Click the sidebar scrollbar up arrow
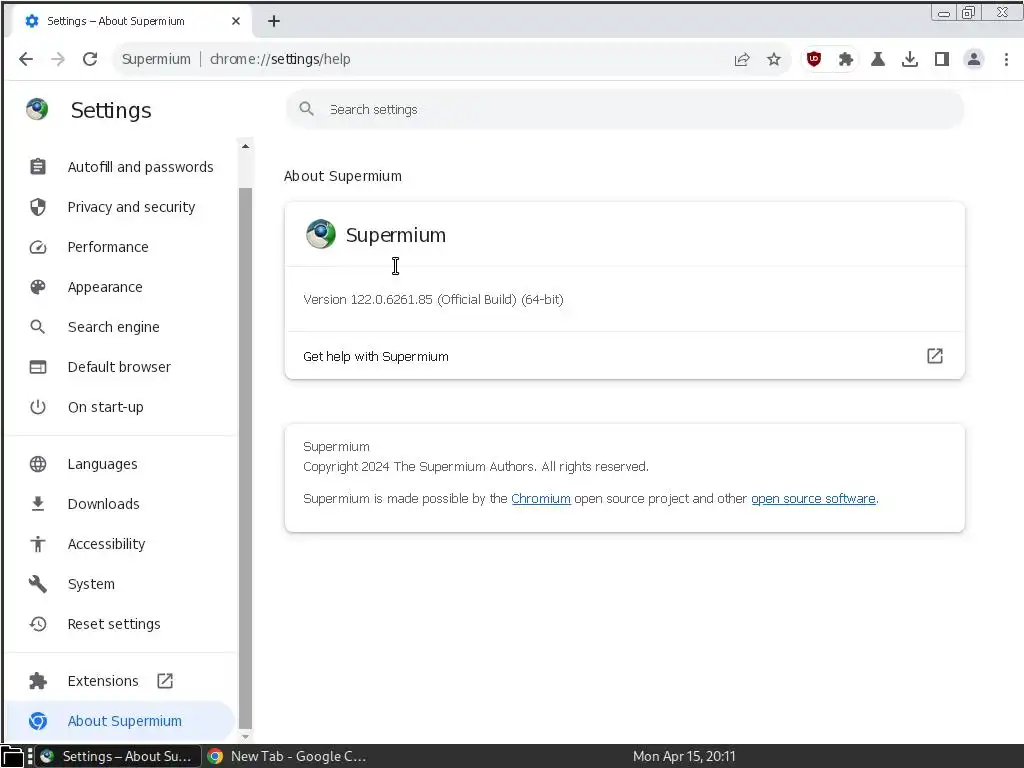 (x=246, y=146)
